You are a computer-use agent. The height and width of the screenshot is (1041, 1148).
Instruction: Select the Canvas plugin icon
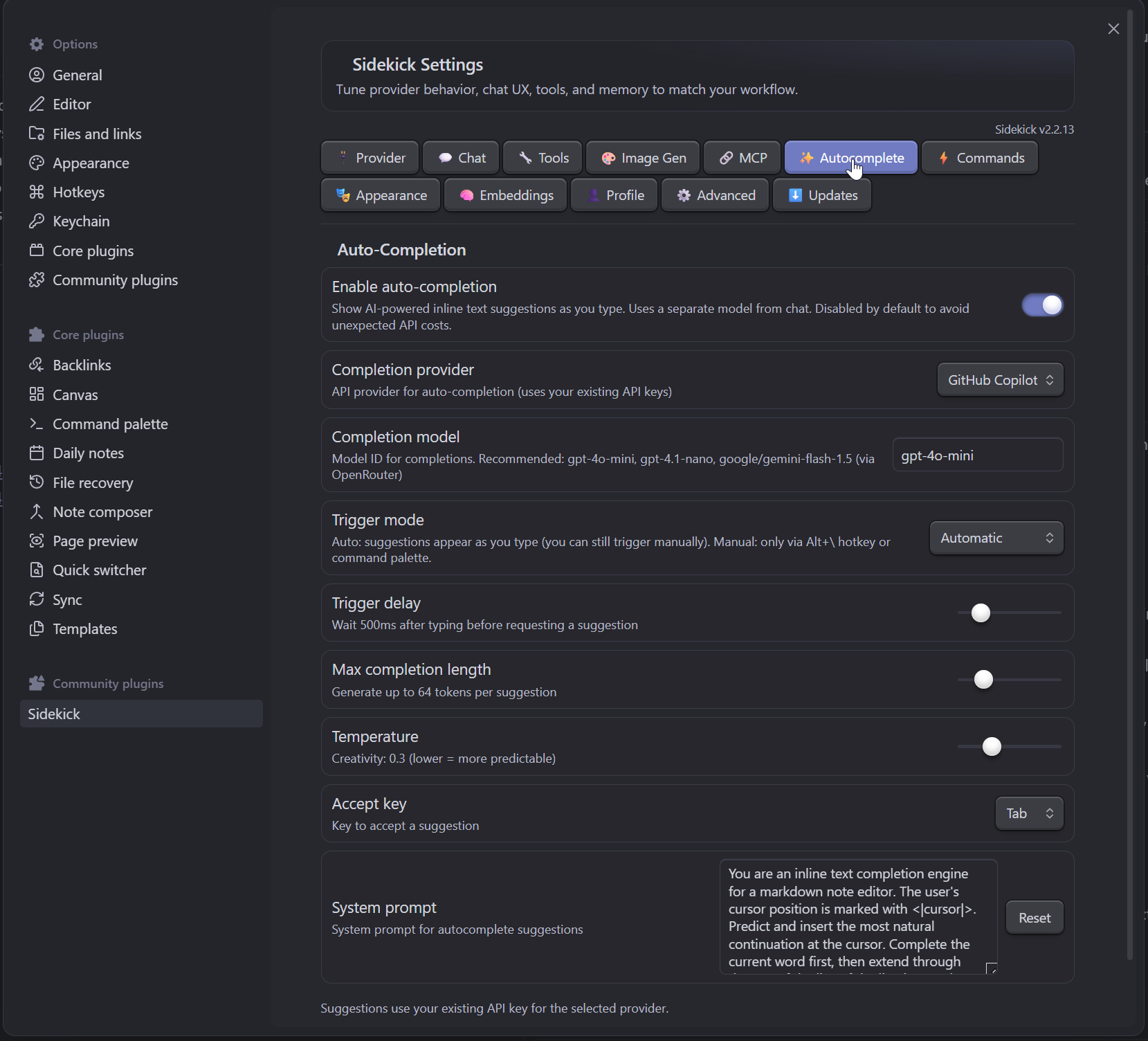click(x=37, y=395)
